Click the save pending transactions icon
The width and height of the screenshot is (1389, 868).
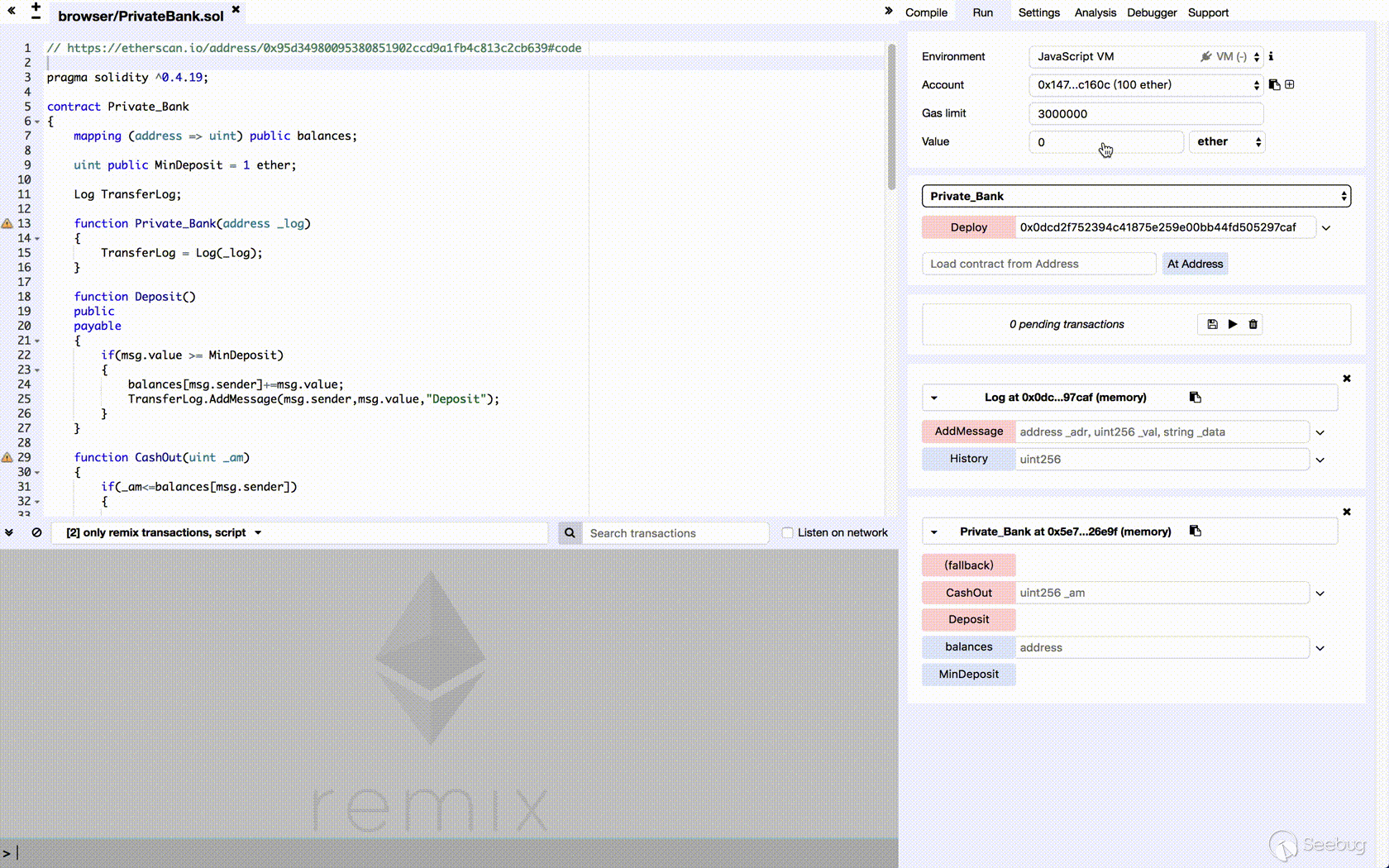point(1212,324)
